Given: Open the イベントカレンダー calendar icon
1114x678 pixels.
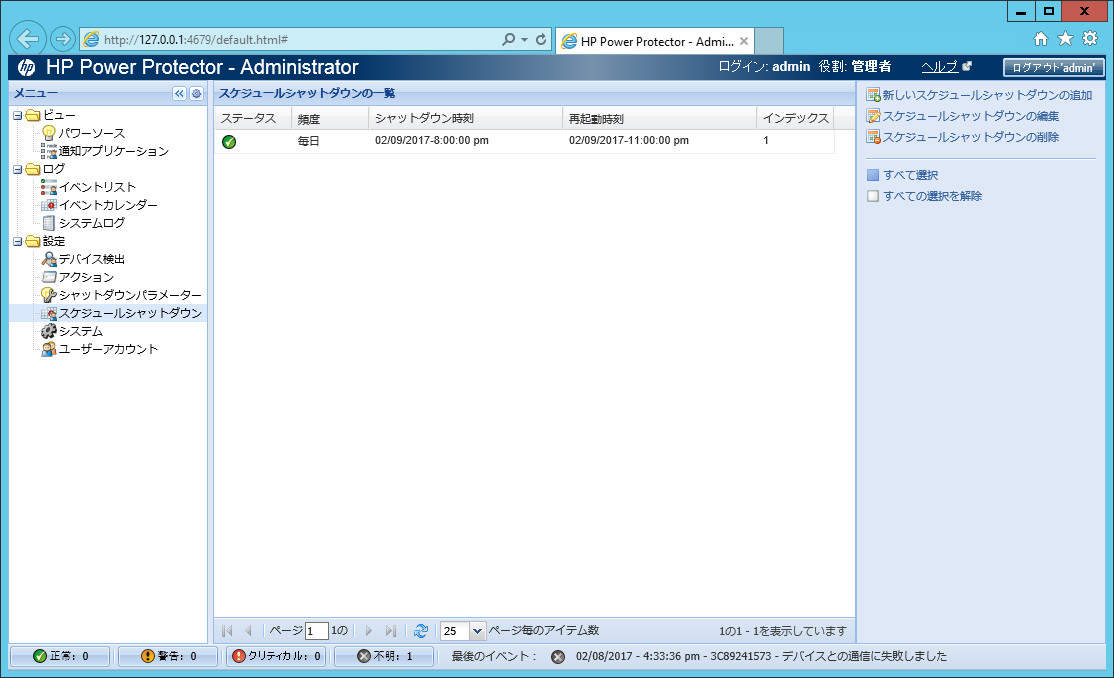Looking at the screenshot, I should (x=49, y=205).
